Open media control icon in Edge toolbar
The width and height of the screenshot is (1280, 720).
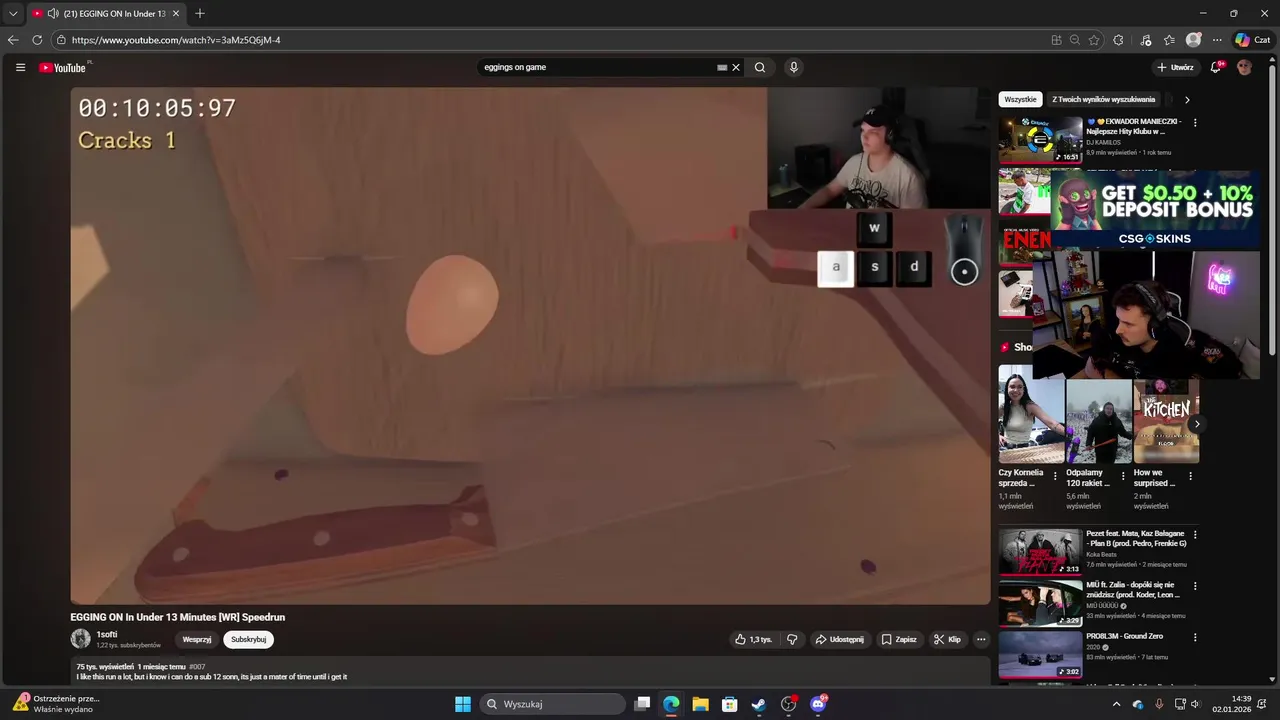1146,40
